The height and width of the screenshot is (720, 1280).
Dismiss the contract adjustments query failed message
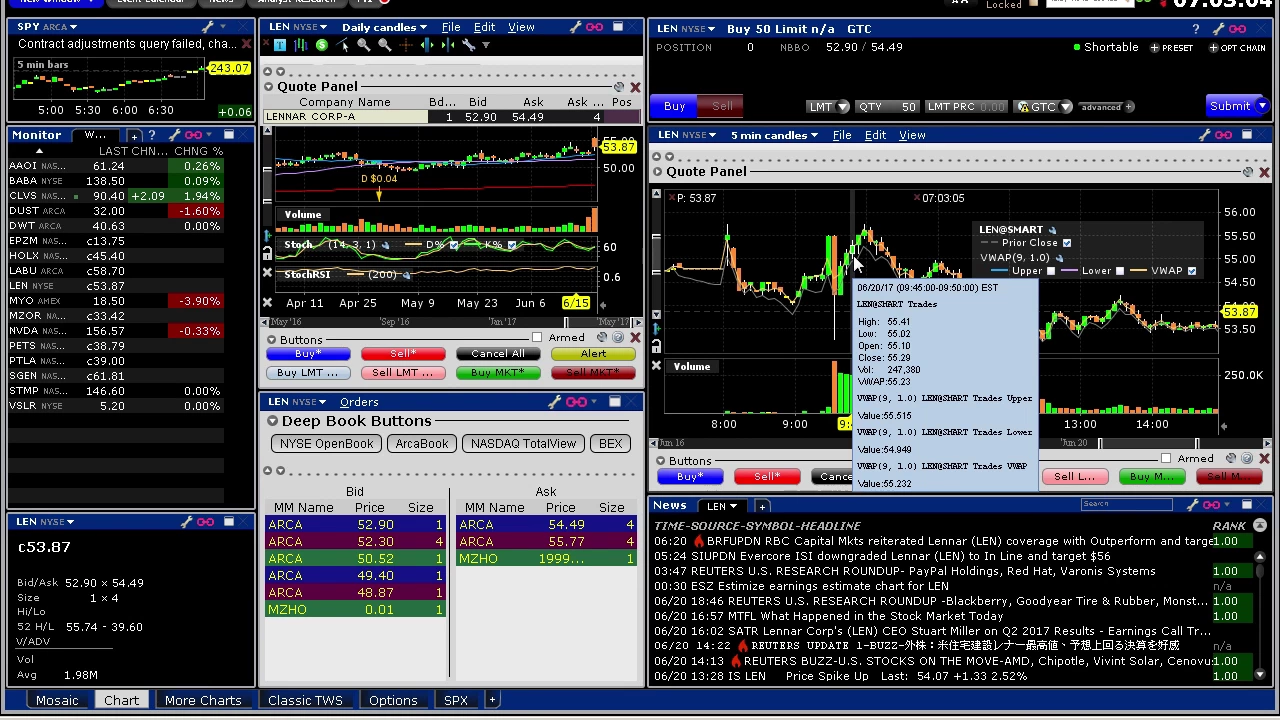click(246, 44)
